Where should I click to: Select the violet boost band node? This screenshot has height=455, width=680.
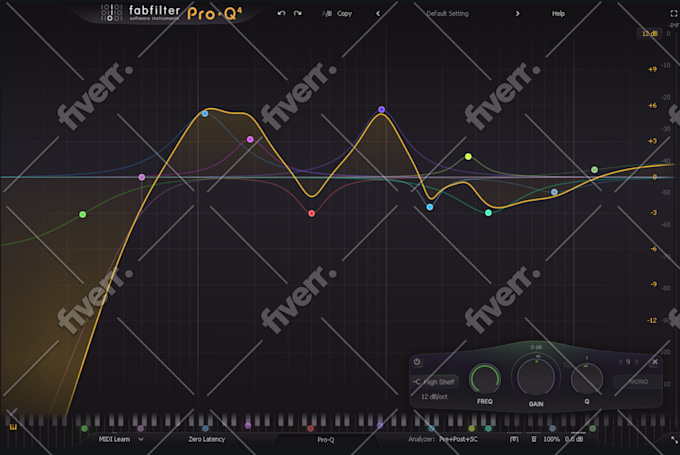click(381, 109)
